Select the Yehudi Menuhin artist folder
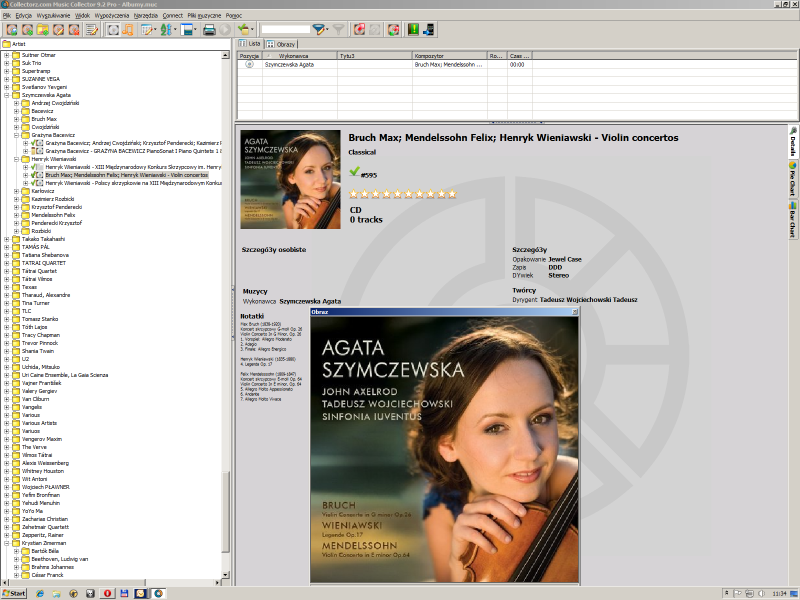The height and width of the screenshot is (600, 800). 41,503
